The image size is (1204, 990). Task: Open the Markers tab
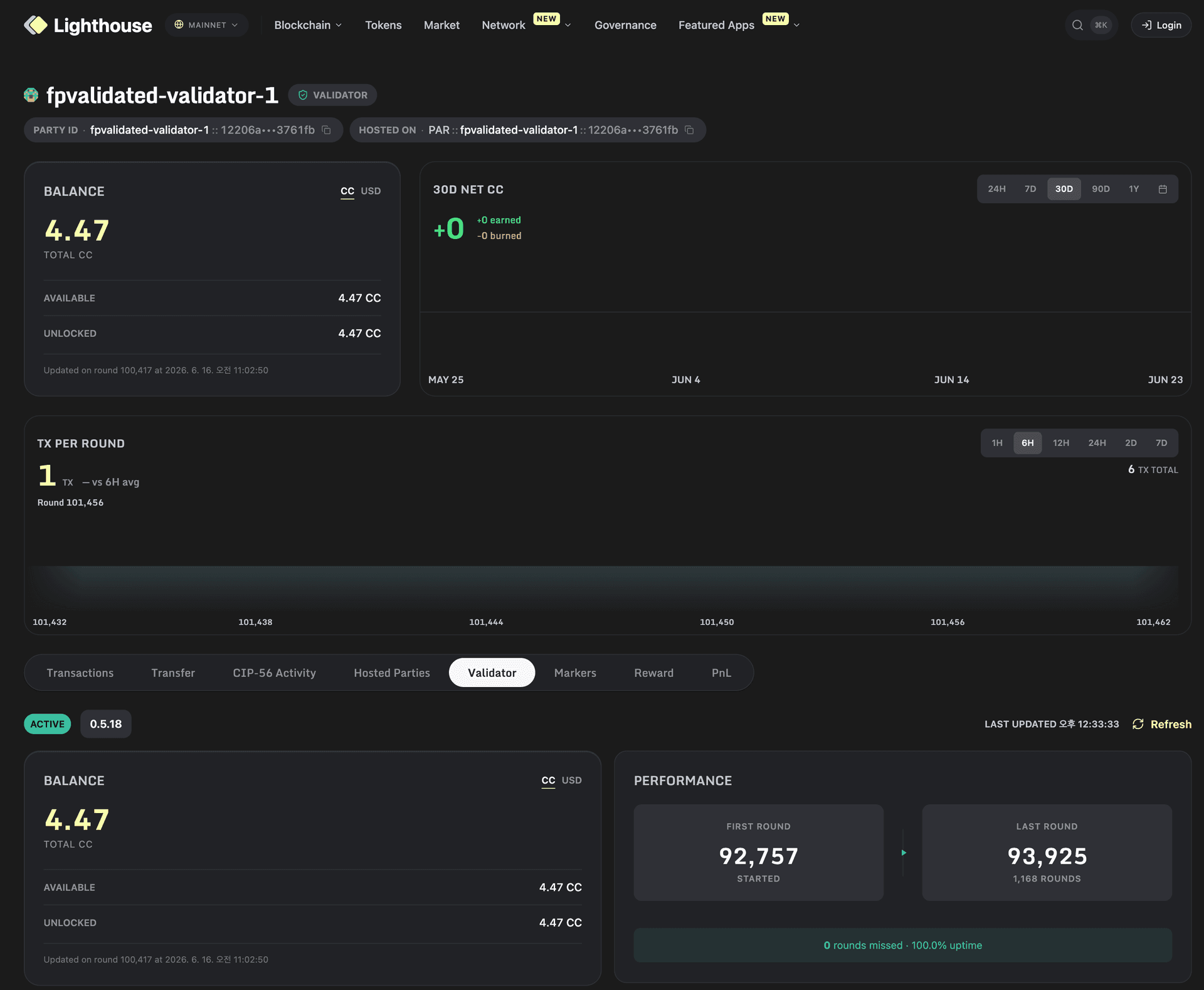point(575,673)
